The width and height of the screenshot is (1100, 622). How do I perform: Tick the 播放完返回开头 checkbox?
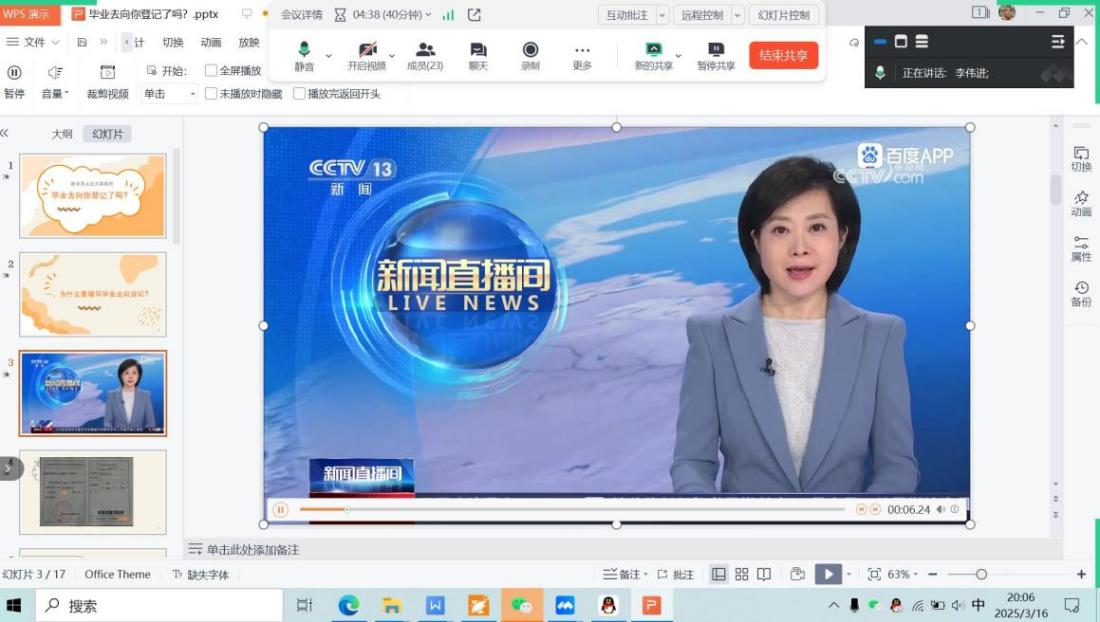[x=299, y=94]
